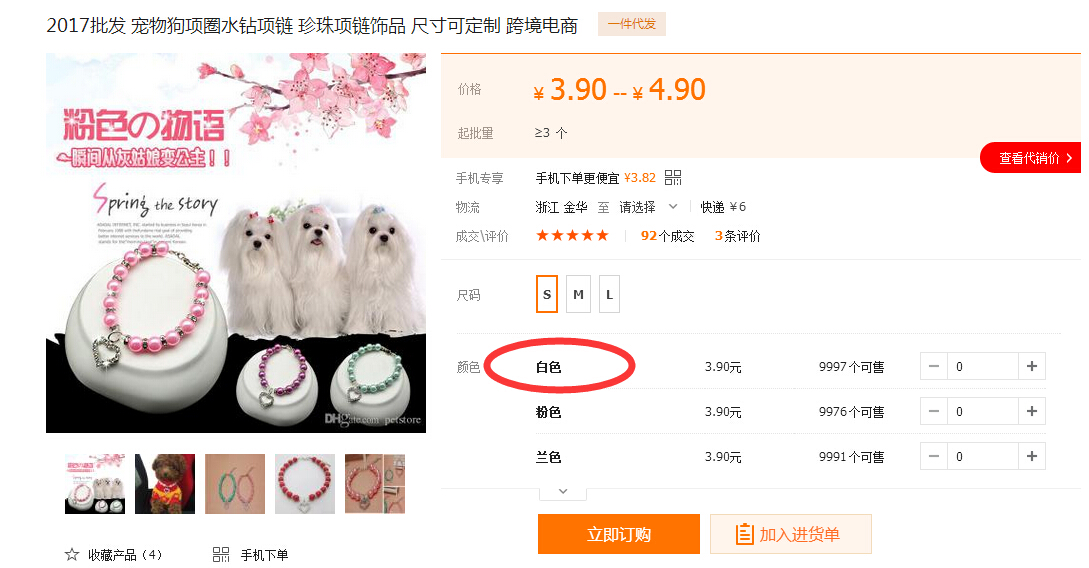Increase 白色 quantity with plus button
Screen dimensions: 1089x568
point(1031,366)
